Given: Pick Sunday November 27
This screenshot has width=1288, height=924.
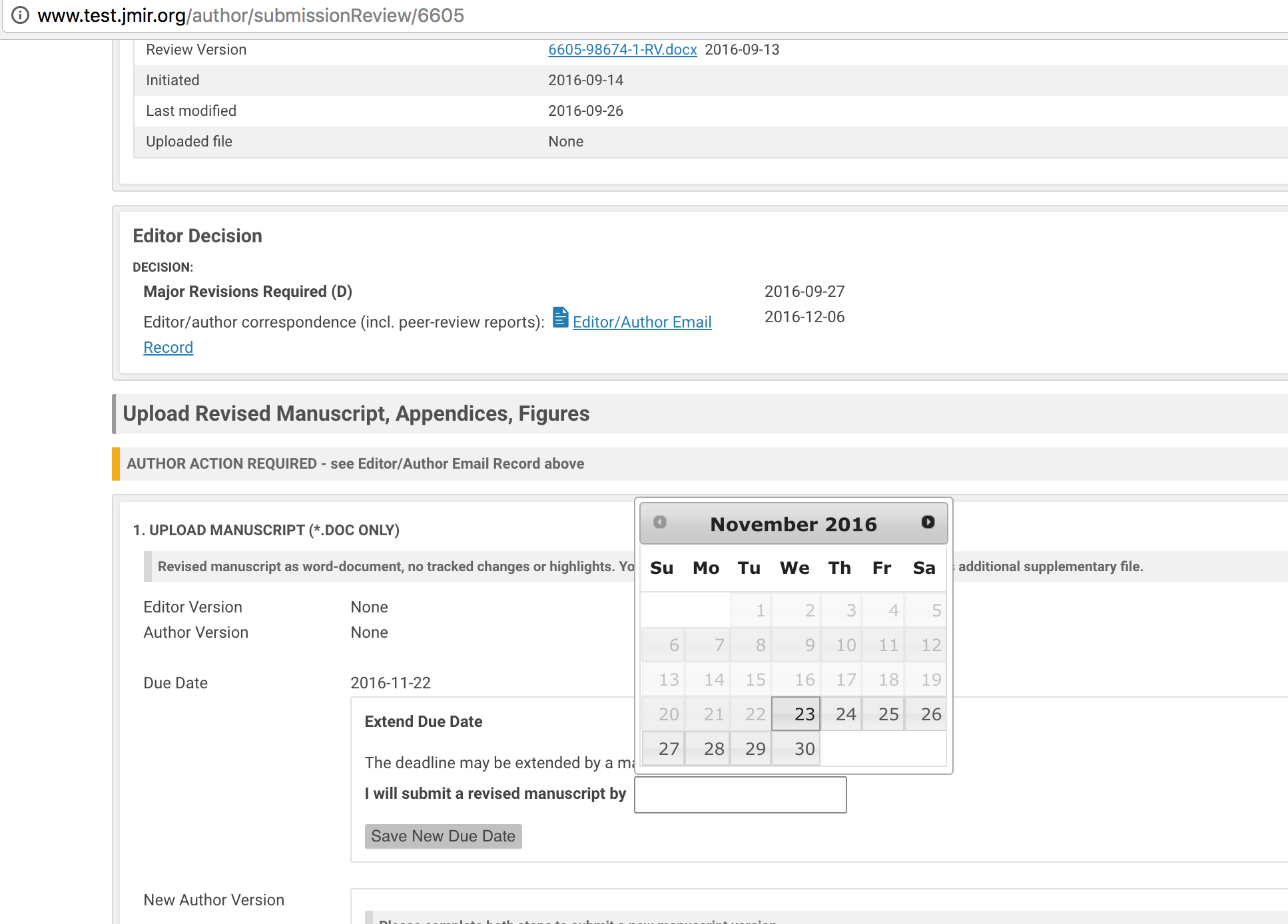Looking at the screenshot, I should point(663,749).
